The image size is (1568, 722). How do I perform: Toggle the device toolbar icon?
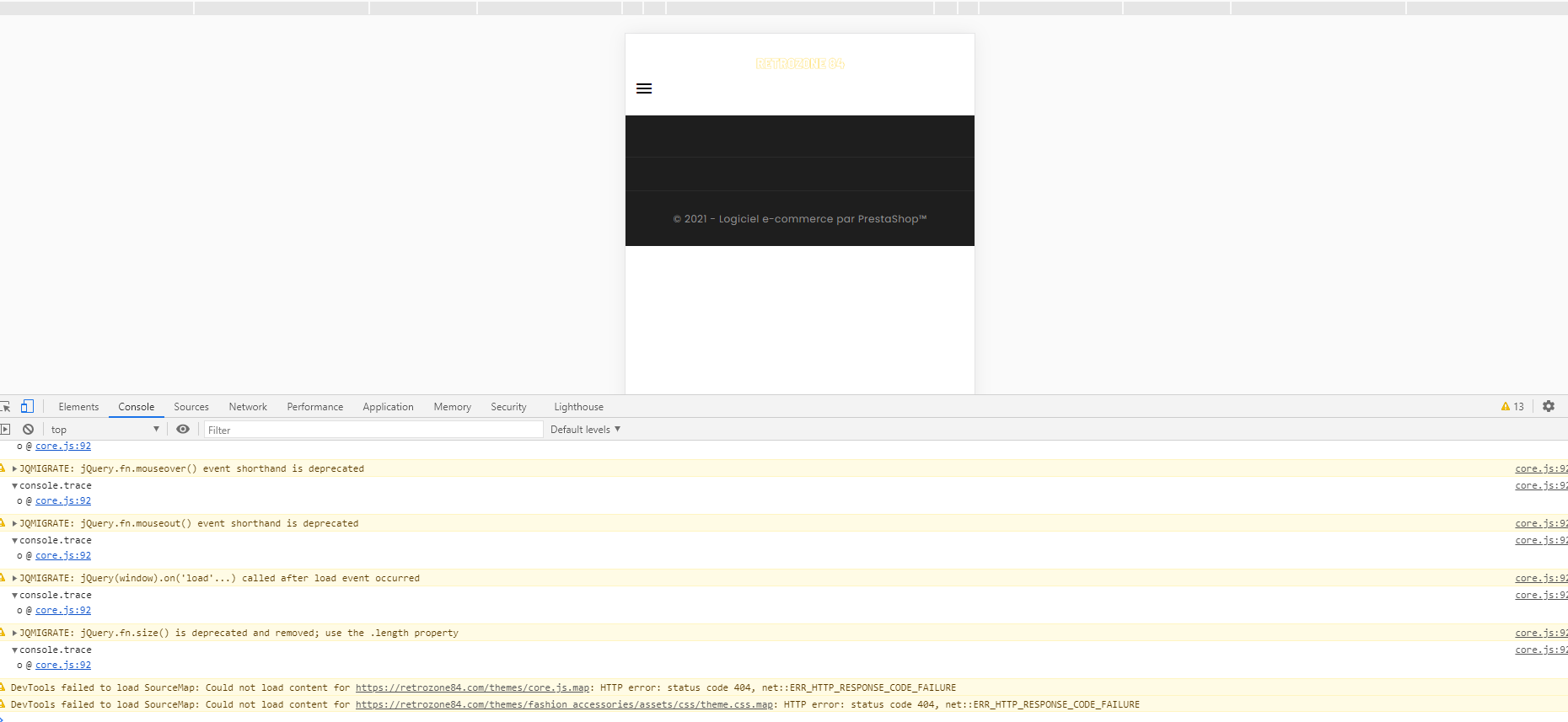pos(28,406)
